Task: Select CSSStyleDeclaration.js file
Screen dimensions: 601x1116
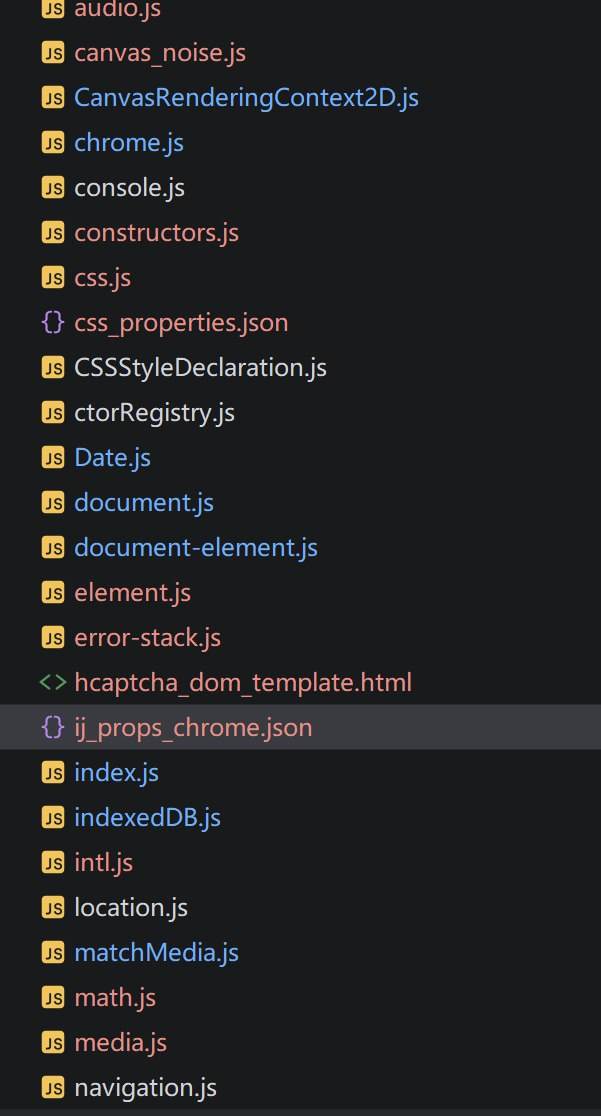Action: point(200,368)
